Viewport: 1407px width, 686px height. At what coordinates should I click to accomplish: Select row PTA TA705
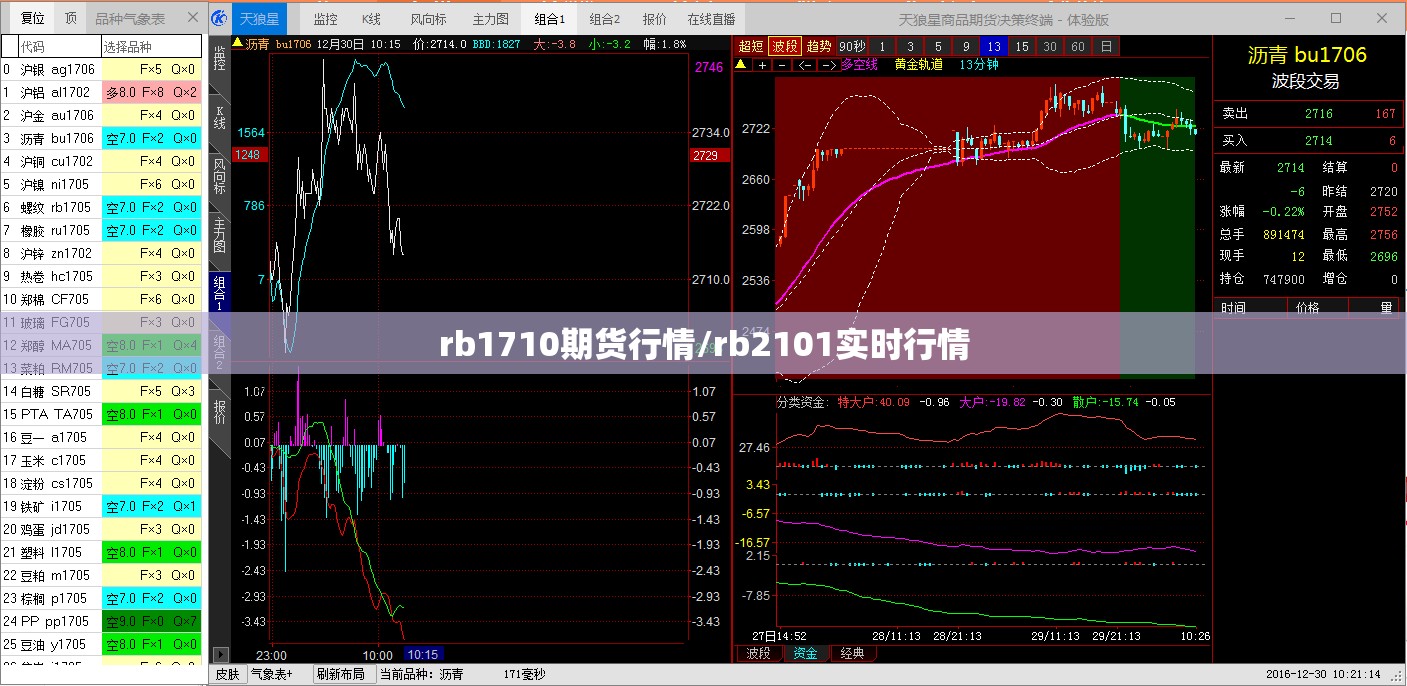(101, 414)
